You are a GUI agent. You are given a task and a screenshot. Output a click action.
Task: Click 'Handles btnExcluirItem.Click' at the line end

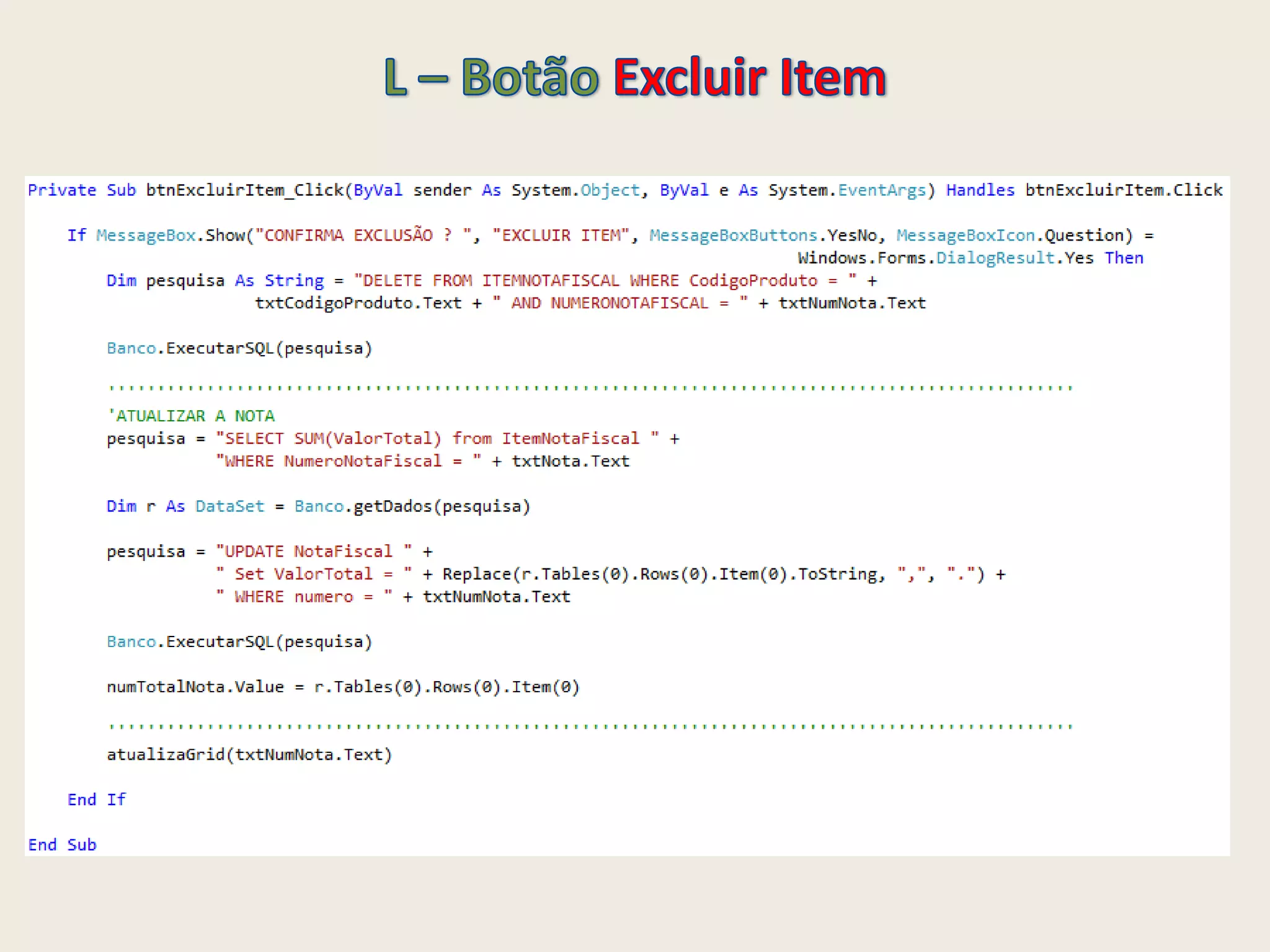click(1085, 190)
